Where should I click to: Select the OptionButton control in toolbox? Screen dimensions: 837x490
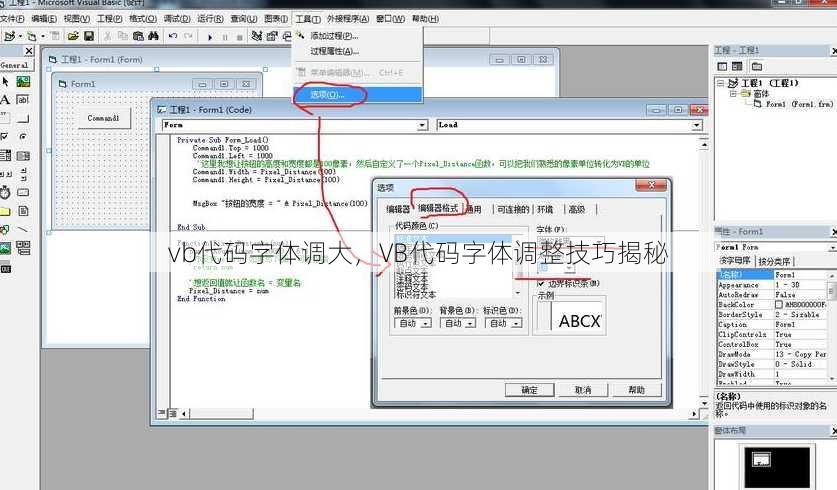coord(23,137)
